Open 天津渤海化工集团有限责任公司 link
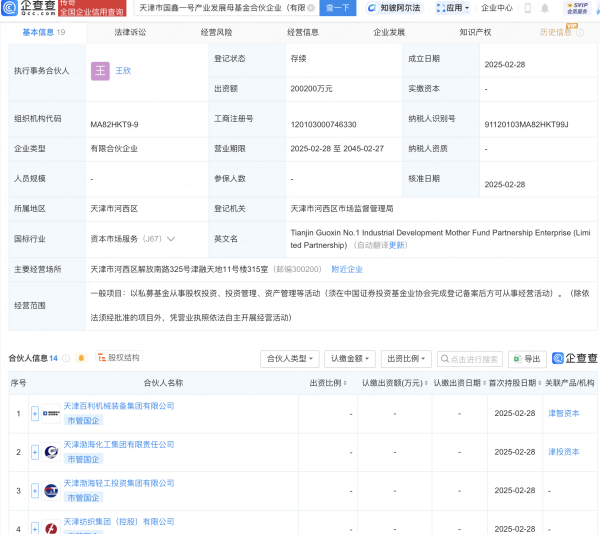 coord(119,444)
